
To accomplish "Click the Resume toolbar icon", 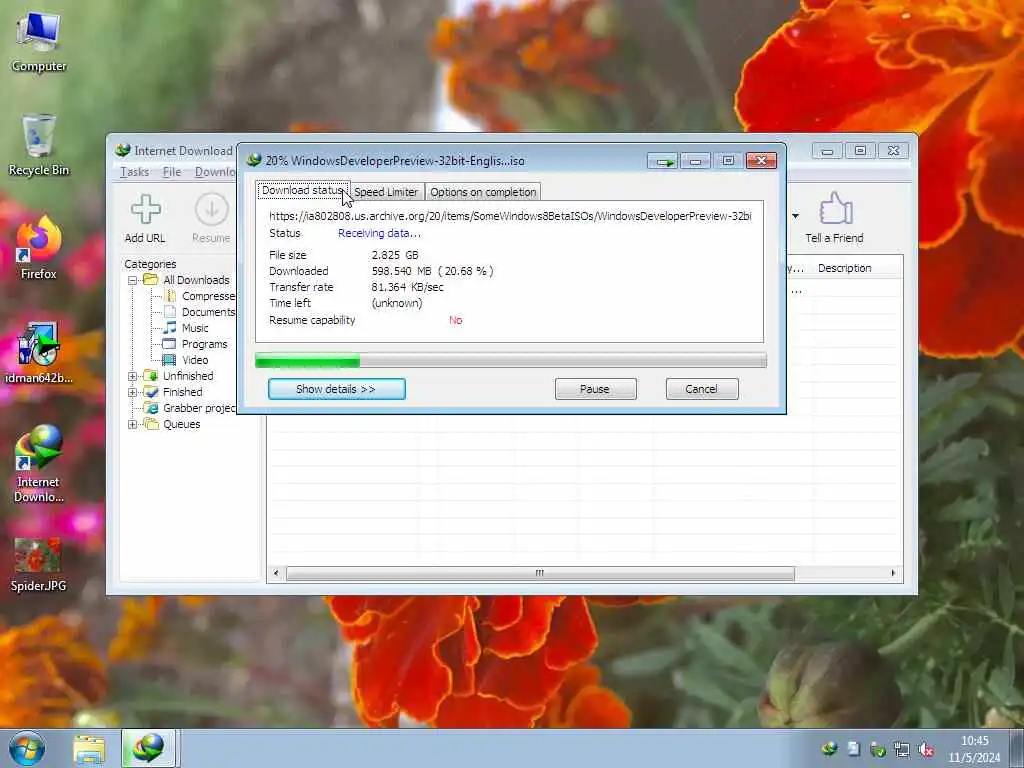I will click(212, 209).
